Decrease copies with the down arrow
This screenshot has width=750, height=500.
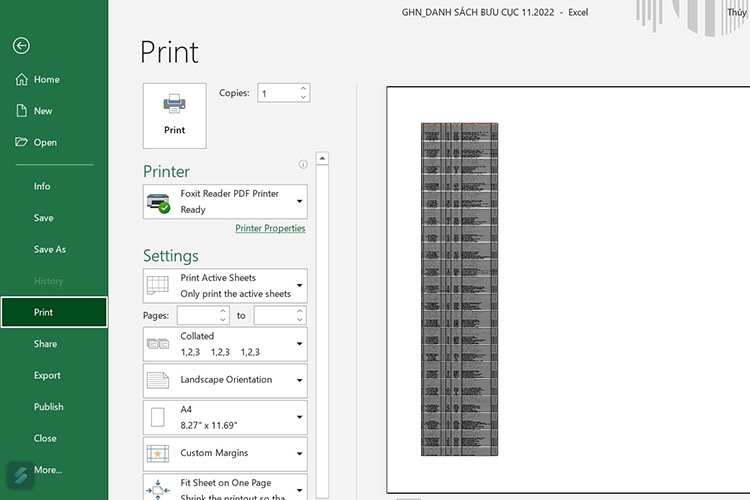pos(303,97)
